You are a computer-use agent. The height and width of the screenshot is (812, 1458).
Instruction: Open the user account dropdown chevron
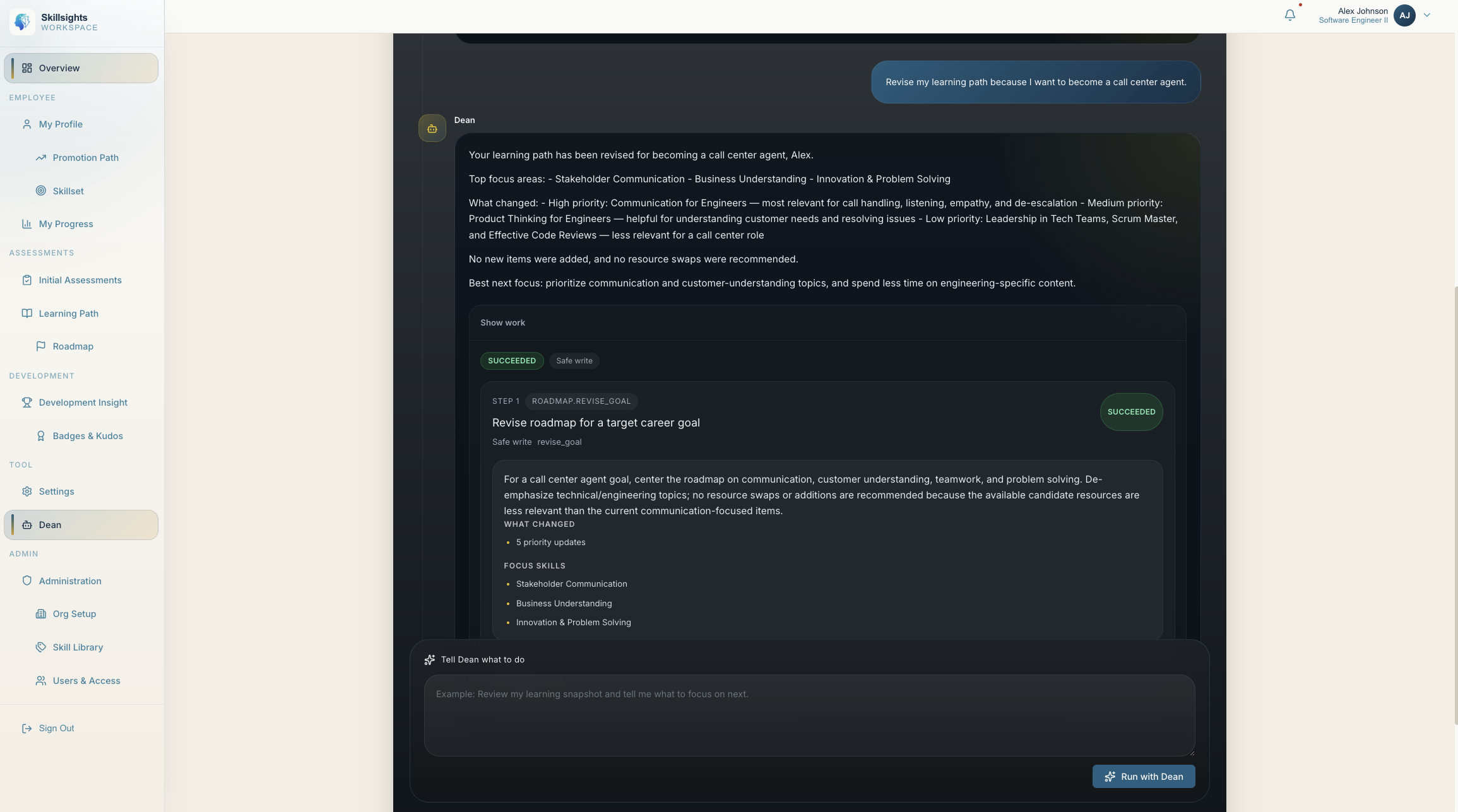coord(1426,15)
